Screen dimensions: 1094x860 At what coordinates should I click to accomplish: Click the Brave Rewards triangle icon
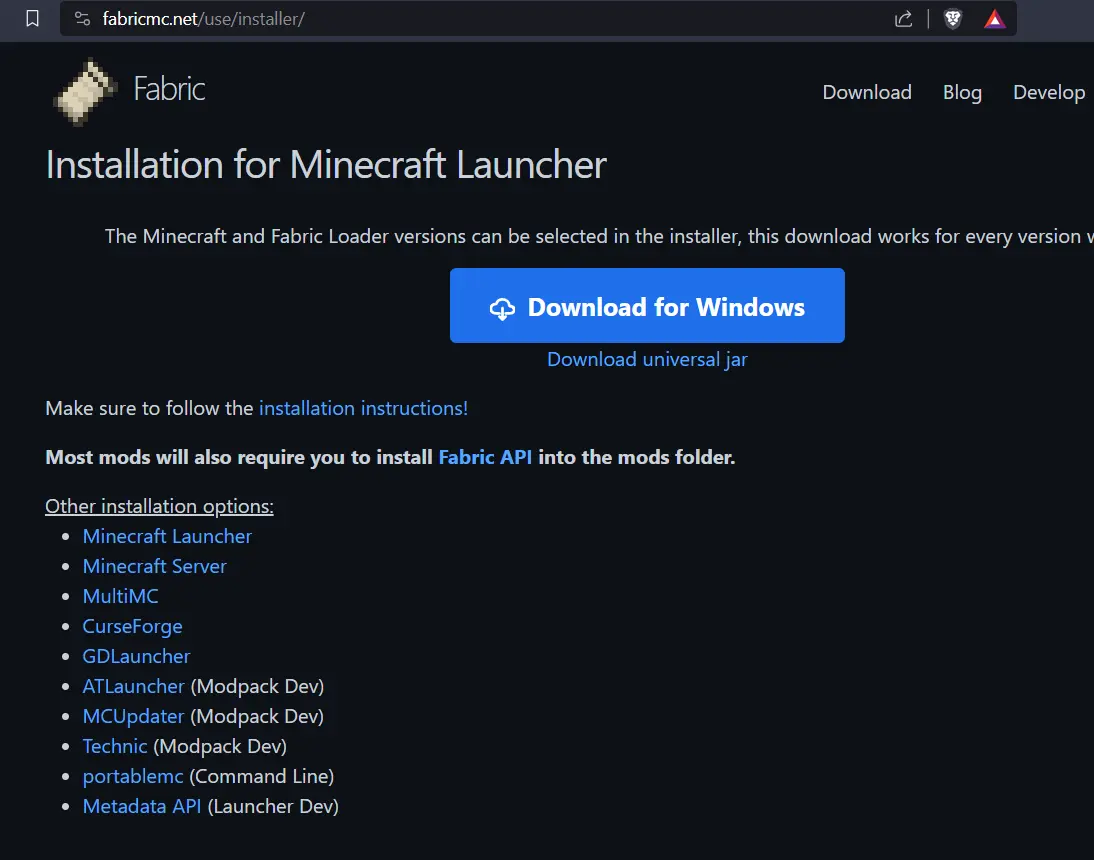pyautogui.click(x=994, y=19)
